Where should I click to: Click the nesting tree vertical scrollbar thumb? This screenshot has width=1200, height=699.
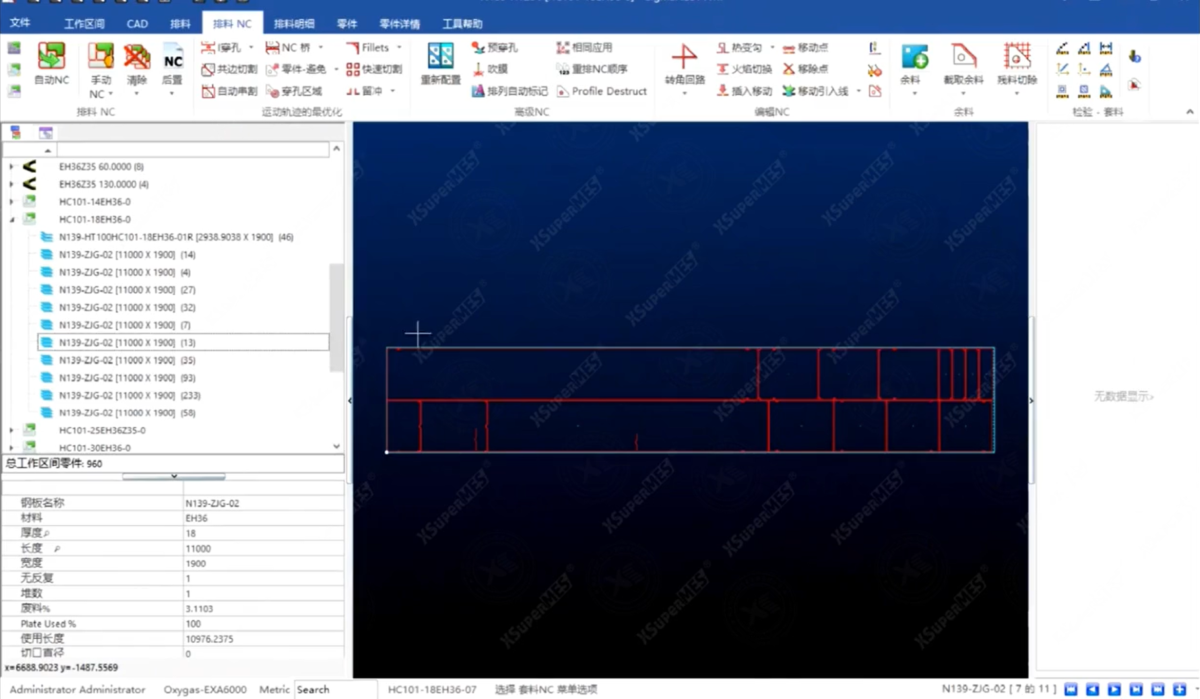tap(336, 315)
